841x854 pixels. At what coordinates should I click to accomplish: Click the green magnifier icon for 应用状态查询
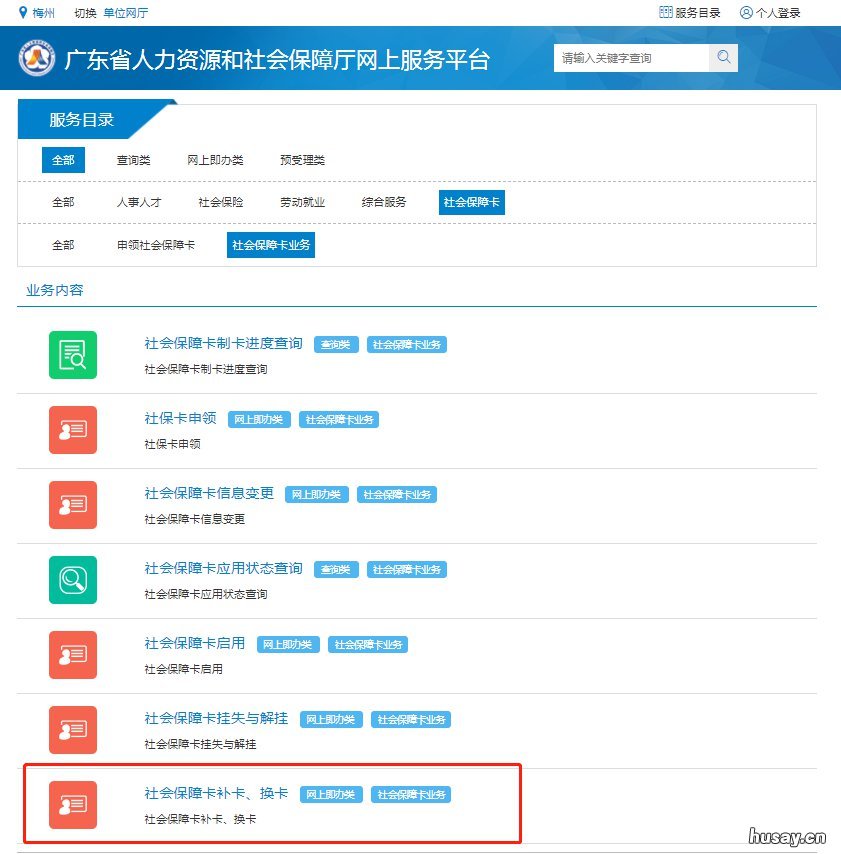[72, 580]
